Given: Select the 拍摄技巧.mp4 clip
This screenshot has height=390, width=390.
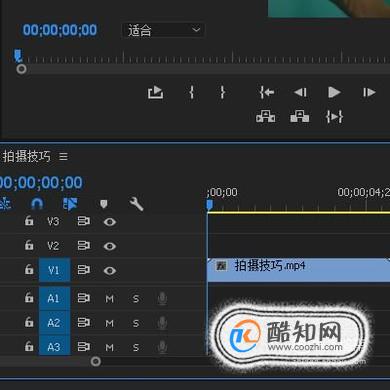Looking at the screenshot, I should coord(299,270).
